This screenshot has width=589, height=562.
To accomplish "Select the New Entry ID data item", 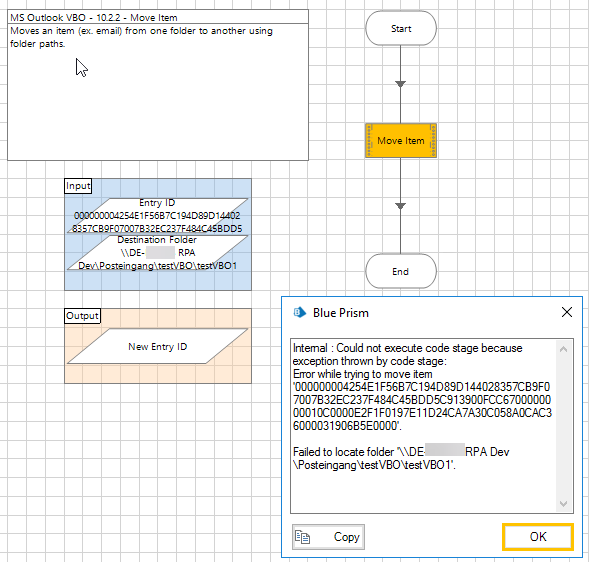I will [x=157, y=346].
